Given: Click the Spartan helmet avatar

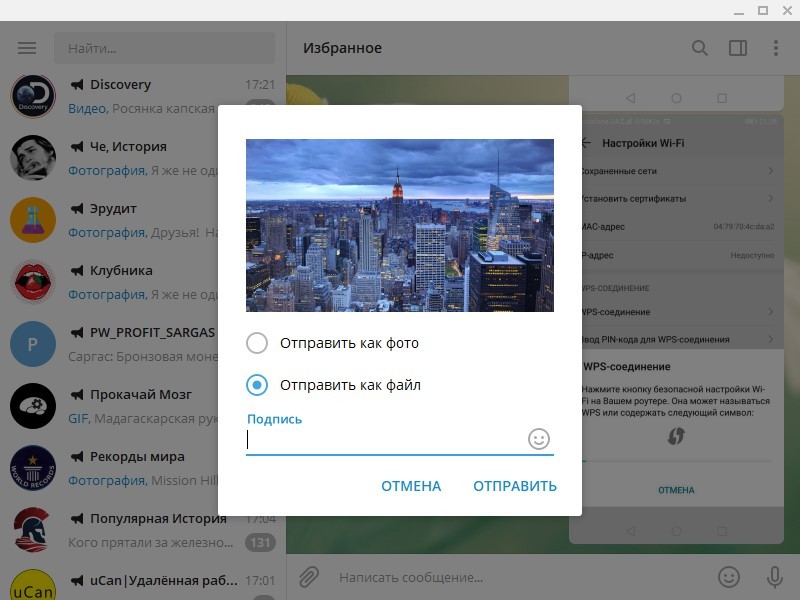Looking at the screenshot, I should (x=33, y=530).
